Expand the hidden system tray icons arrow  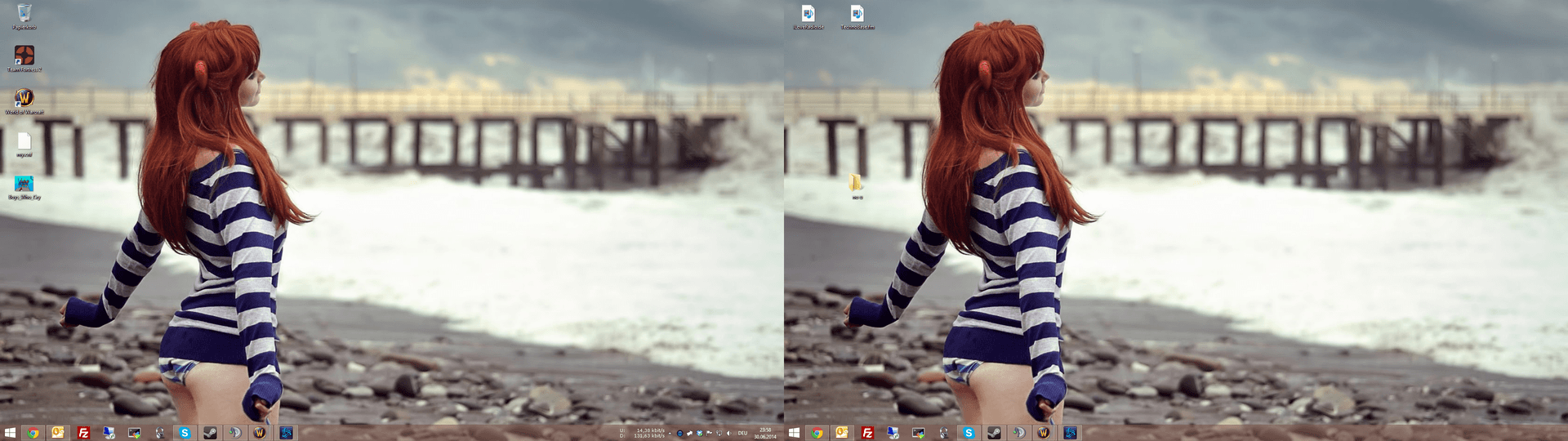[670, 433]
